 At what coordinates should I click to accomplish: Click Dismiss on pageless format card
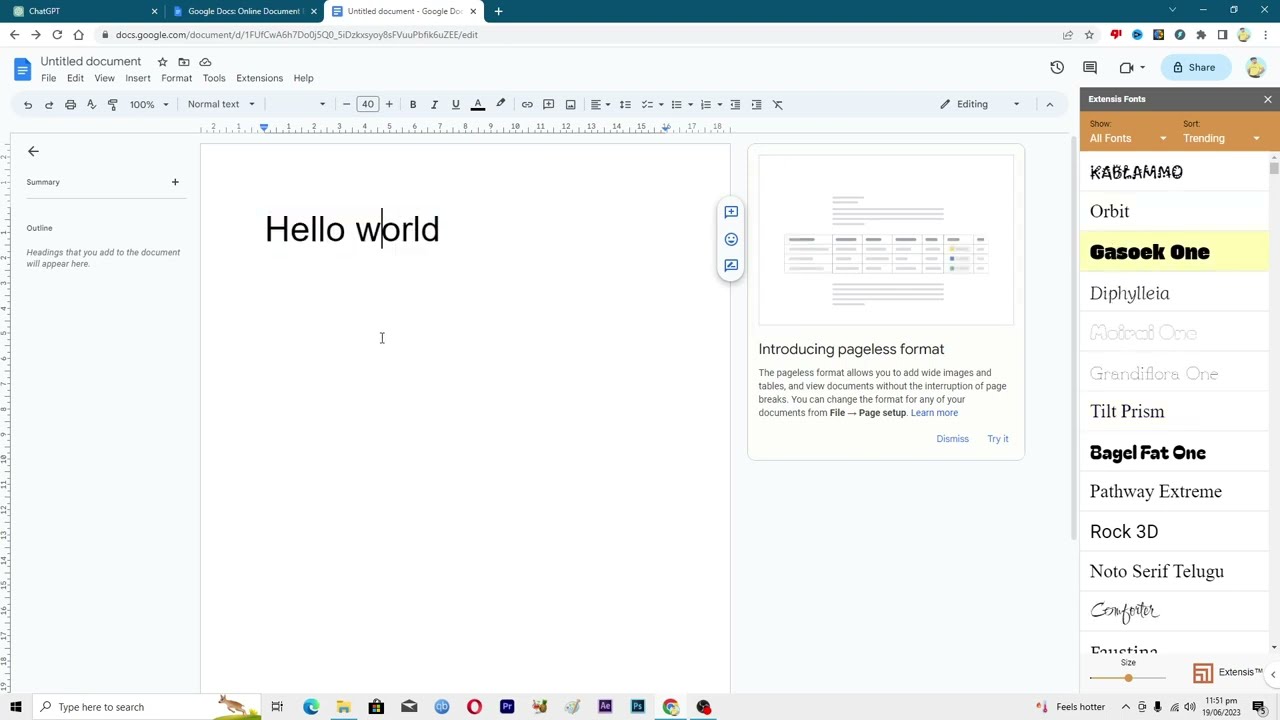click(952, 439)
